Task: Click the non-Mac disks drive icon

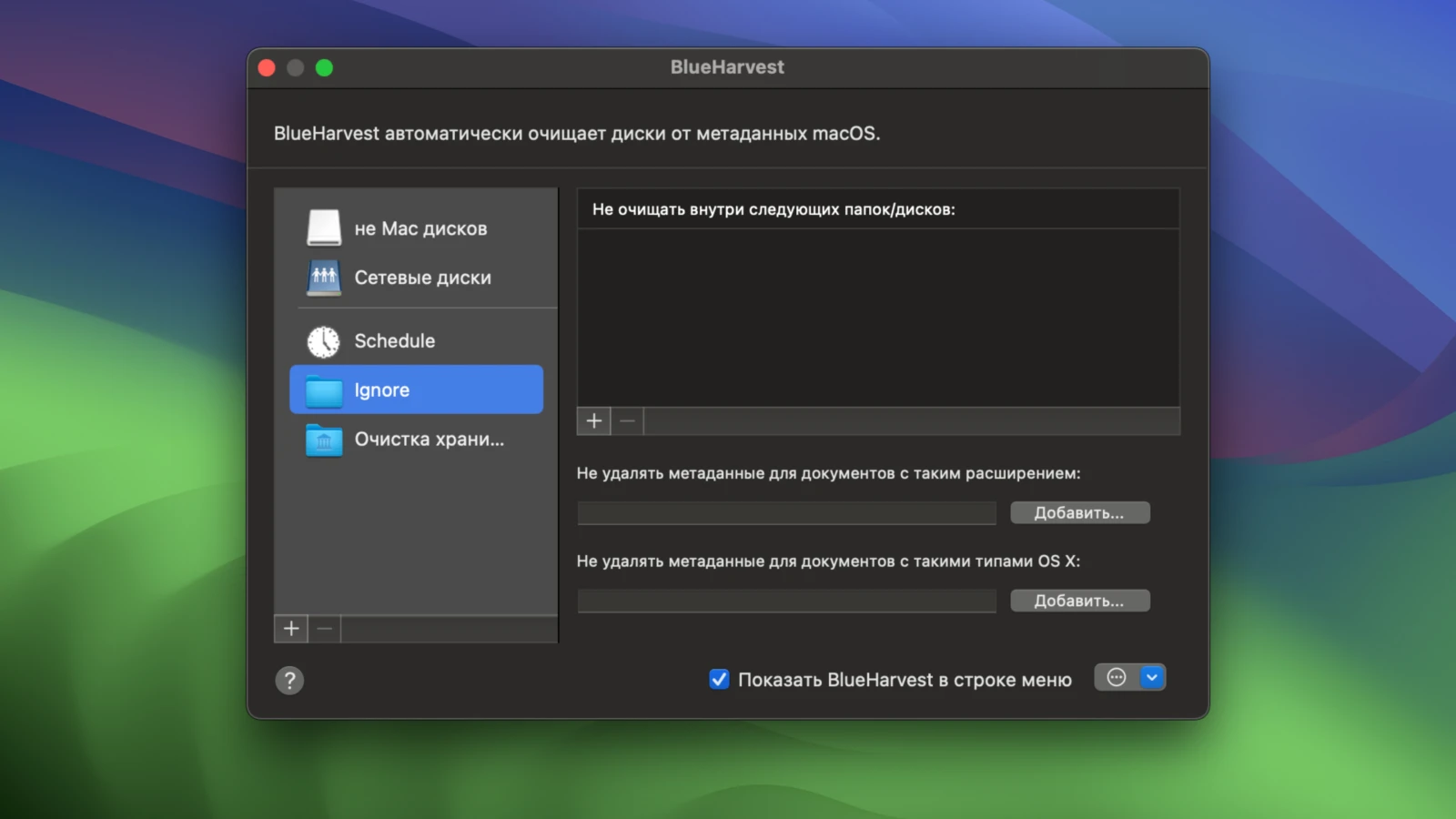Action: [324, 227]
